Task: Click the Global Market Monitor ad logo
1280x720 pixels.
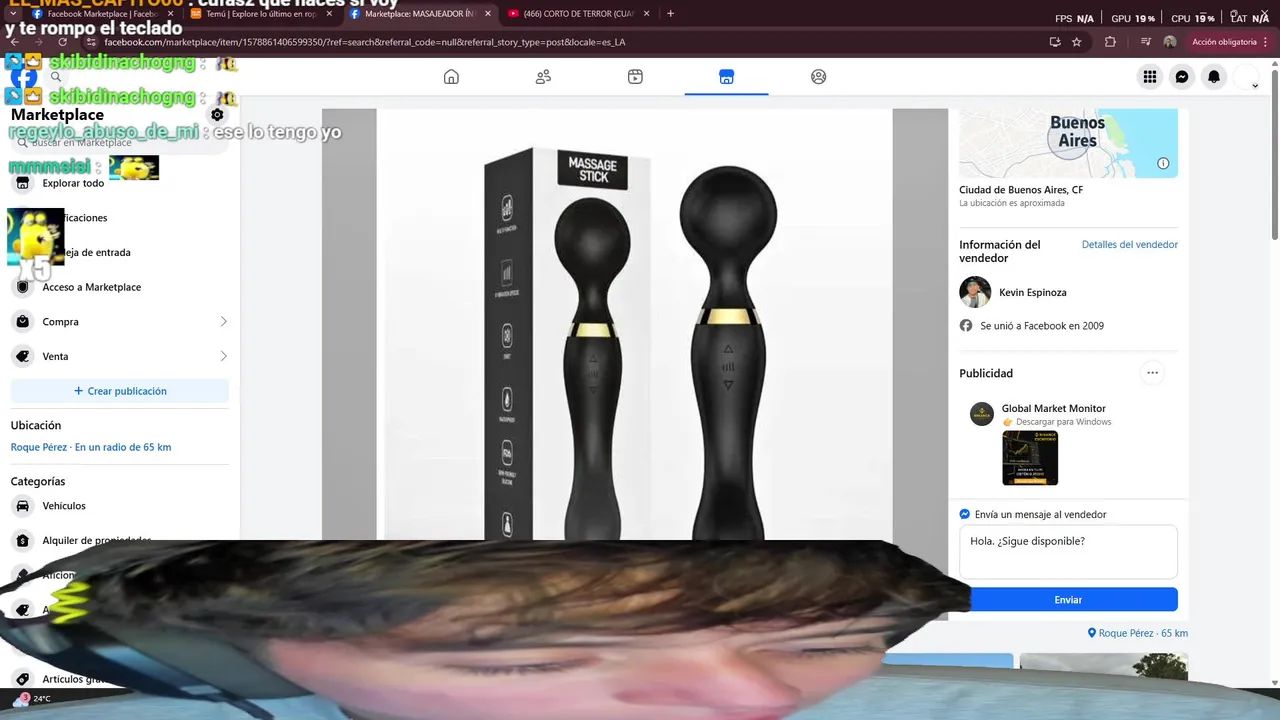Action: tap(982, 414)
